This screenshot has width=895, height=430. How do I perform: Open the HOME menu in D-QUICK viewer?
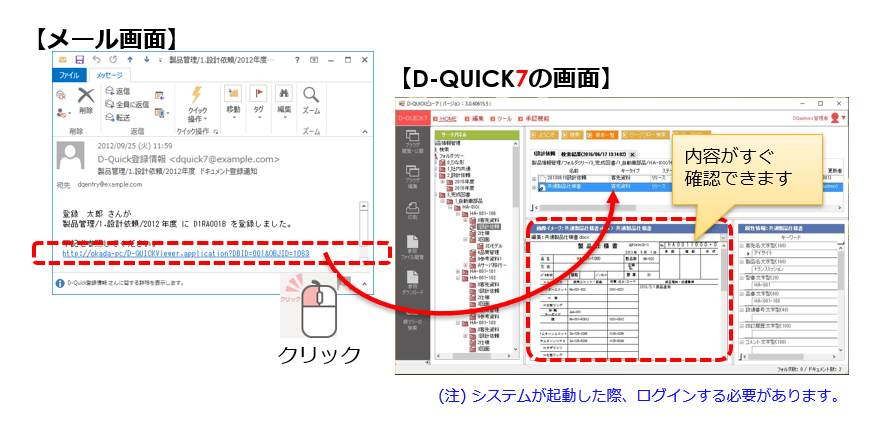coord(445,119)
